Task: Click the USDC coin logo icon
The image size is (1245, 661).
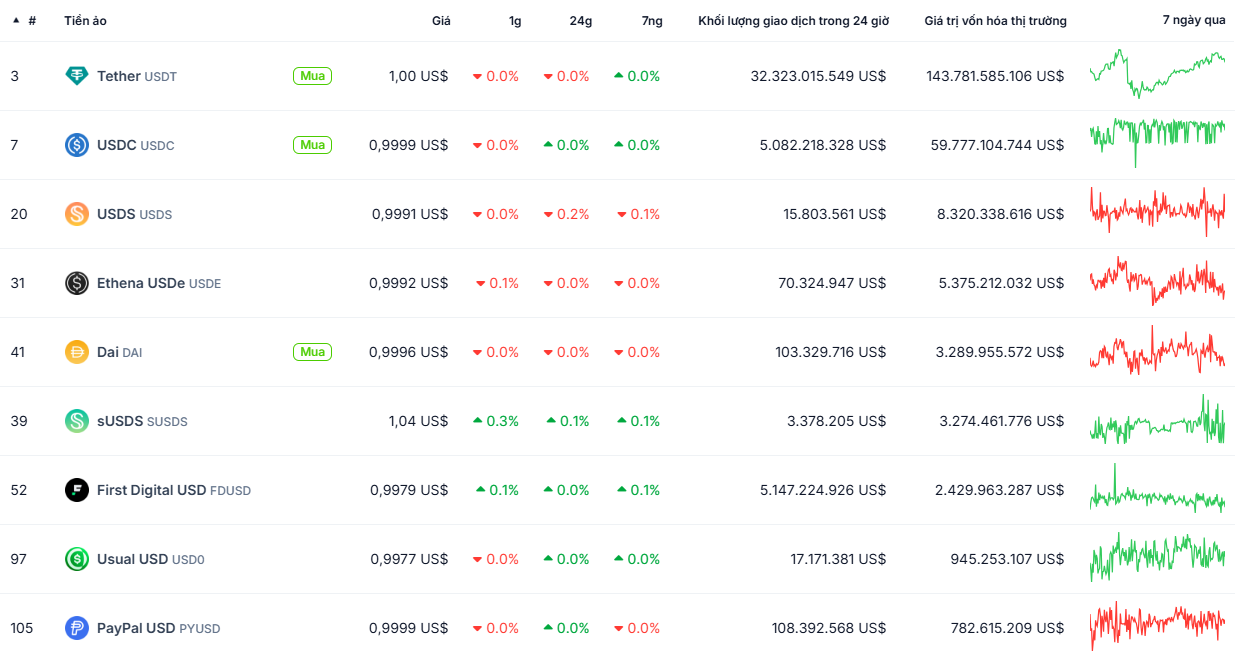Action: [77, 145]
